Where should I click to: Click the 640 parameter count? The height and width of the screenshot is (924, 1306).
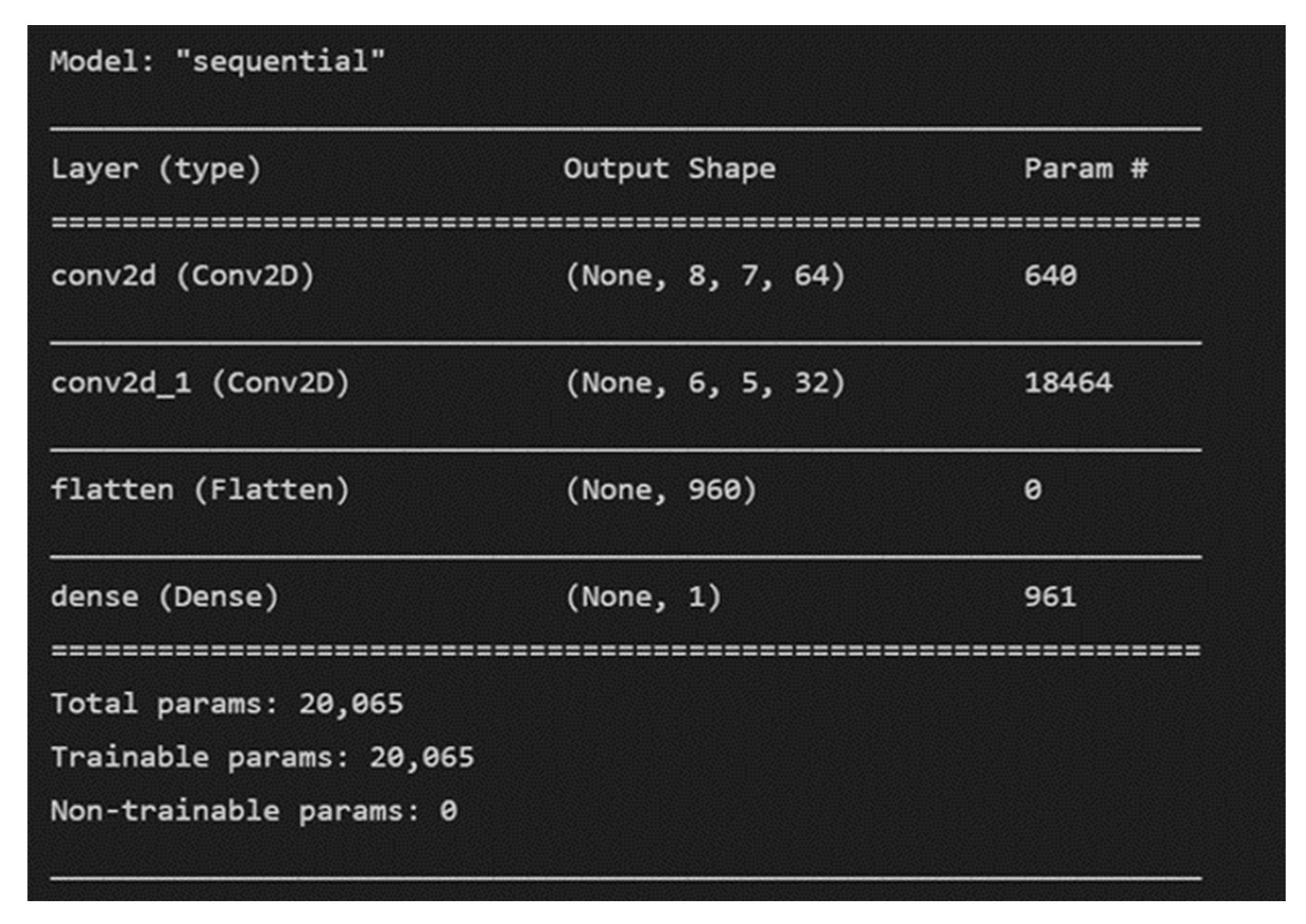1050,276
